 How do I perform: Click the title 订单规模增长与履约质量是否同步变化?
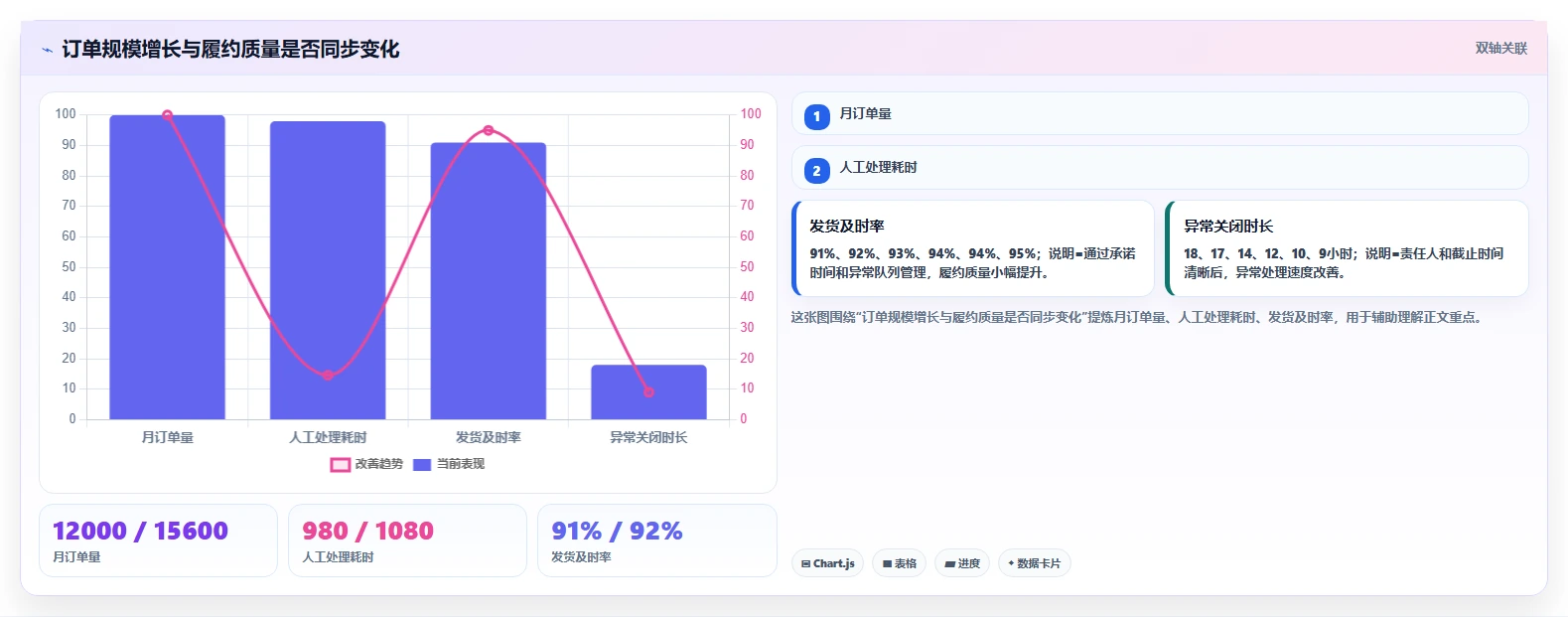[230, 49]
